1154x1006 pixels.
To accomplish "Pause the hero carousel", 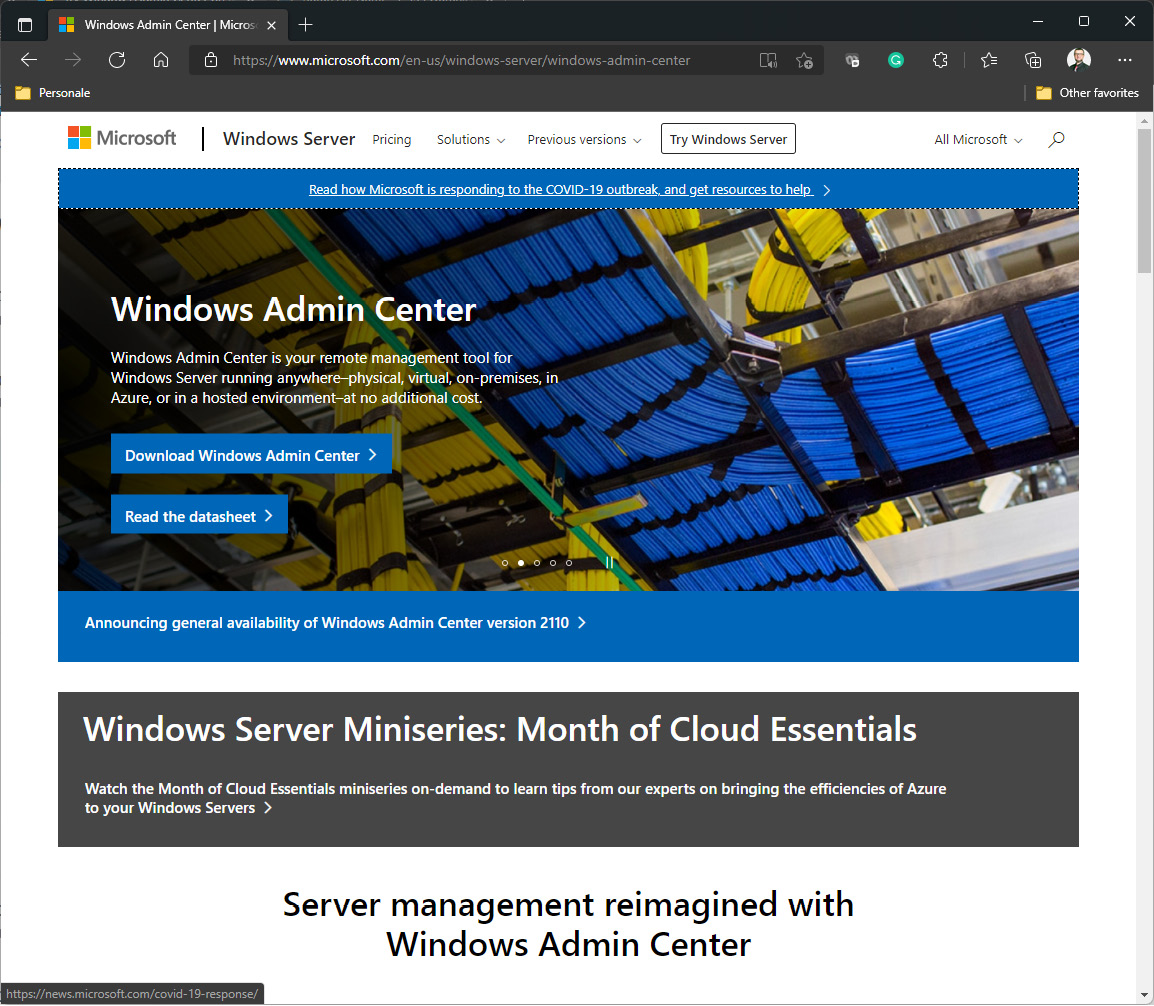I will pos(609,562).
